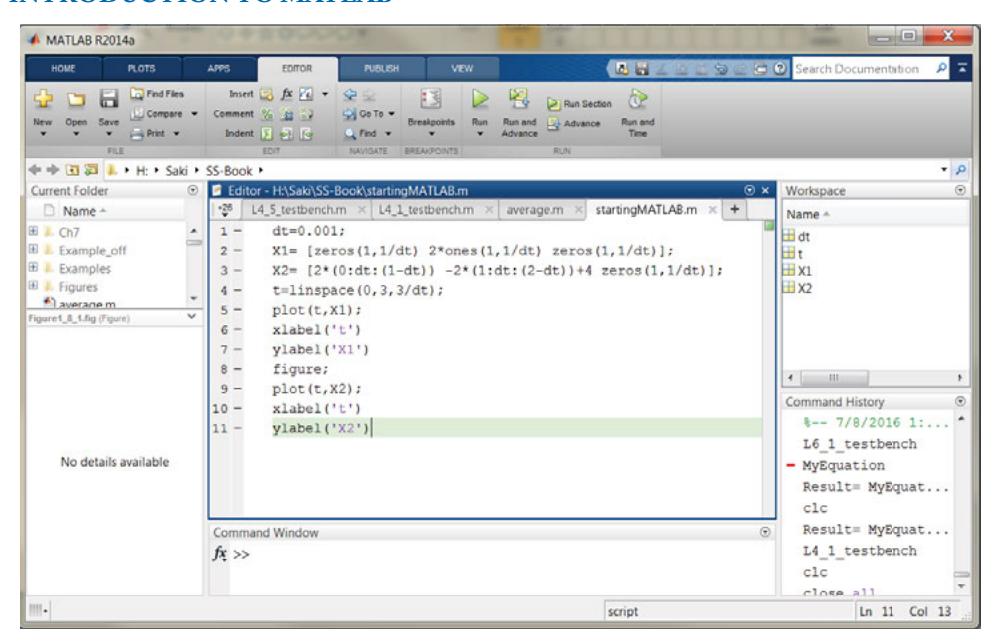The width and height of the screenshot is (996, 642).
Task: Open the address bar history dropdown
Action: (944, 170)
